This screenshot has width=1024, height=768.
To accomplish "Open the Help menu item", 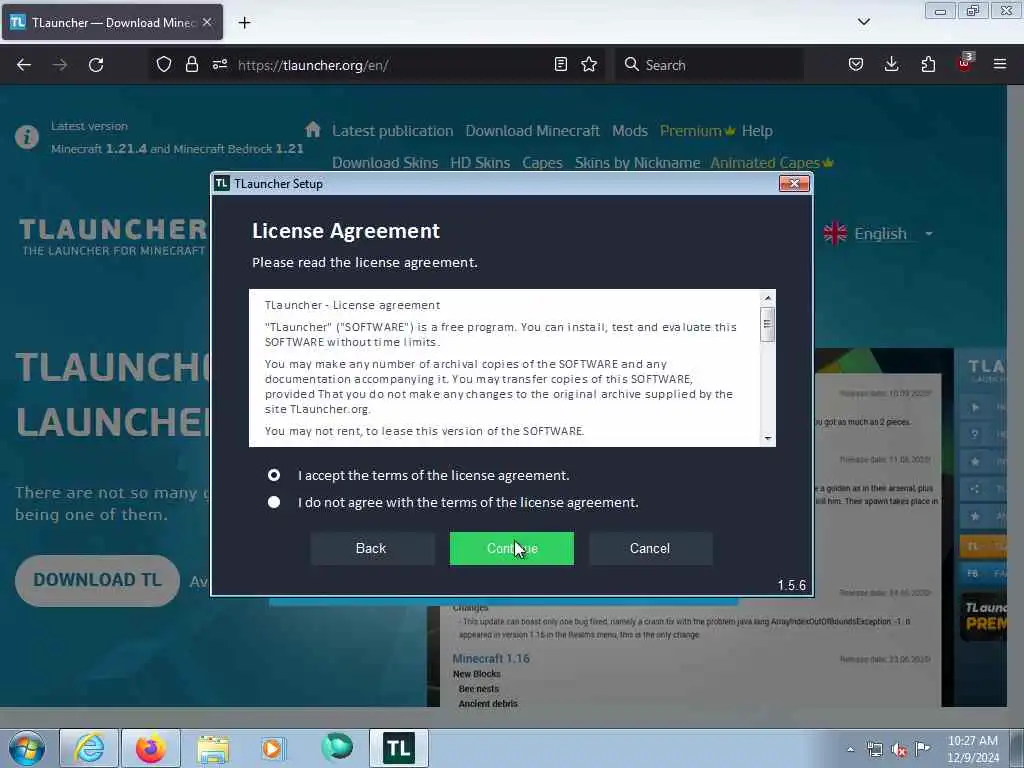I will click(x=757, y=131).
